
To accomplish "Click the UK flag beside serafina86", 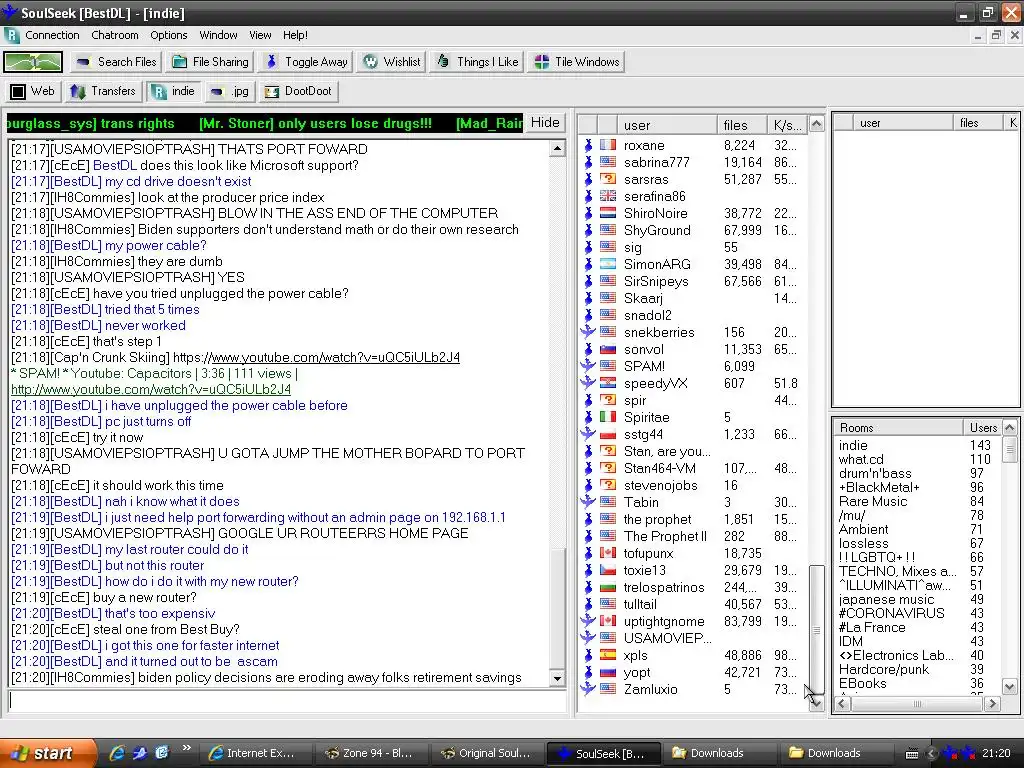I will tap(608, 196).
